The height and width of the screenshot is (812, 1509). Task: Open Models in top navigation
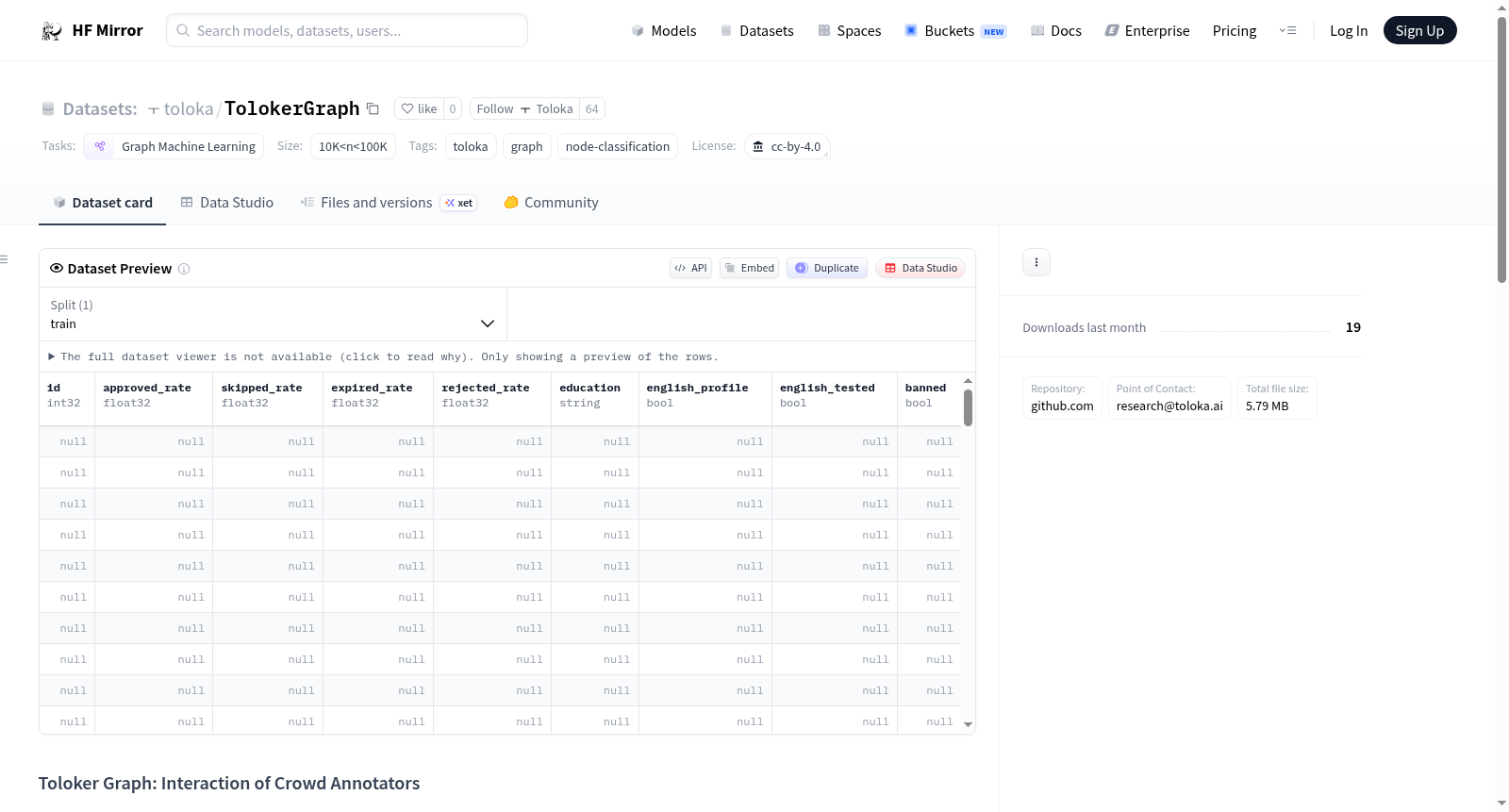click(x=664, y=31)
